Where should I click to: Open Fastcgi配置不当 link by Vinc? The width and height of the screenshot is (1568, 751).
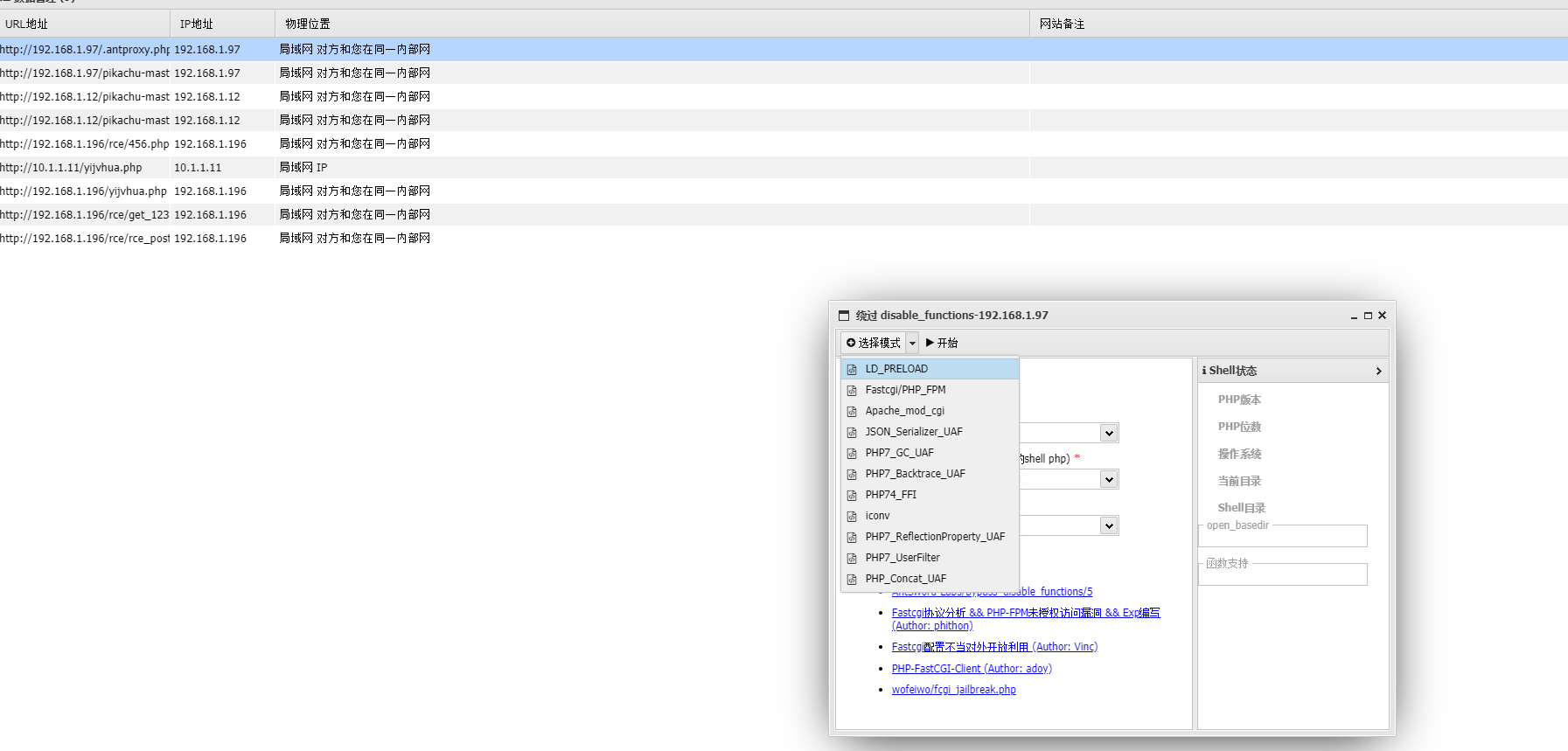(994, 647)
